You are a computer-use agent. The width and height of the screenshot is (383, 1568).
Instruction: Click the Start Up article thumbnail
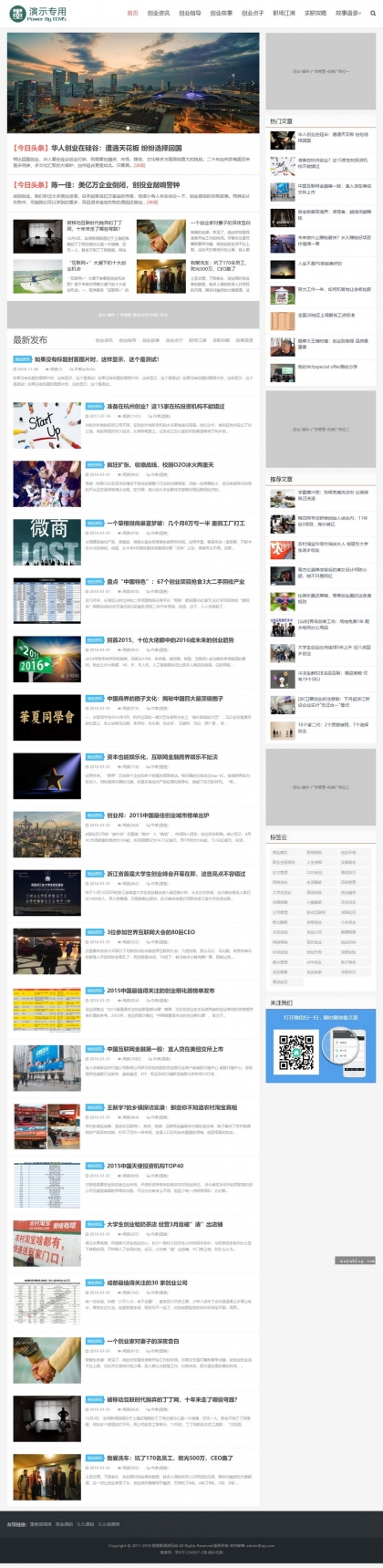(47, 425)
